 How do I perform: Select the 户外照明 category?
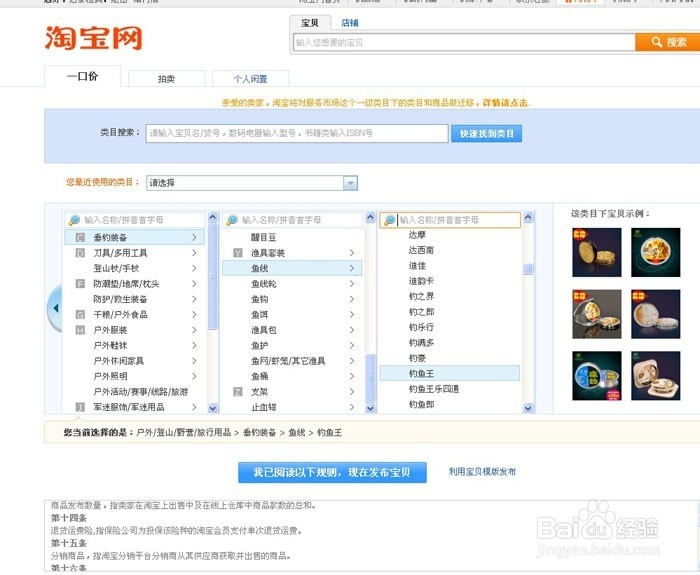110,376
